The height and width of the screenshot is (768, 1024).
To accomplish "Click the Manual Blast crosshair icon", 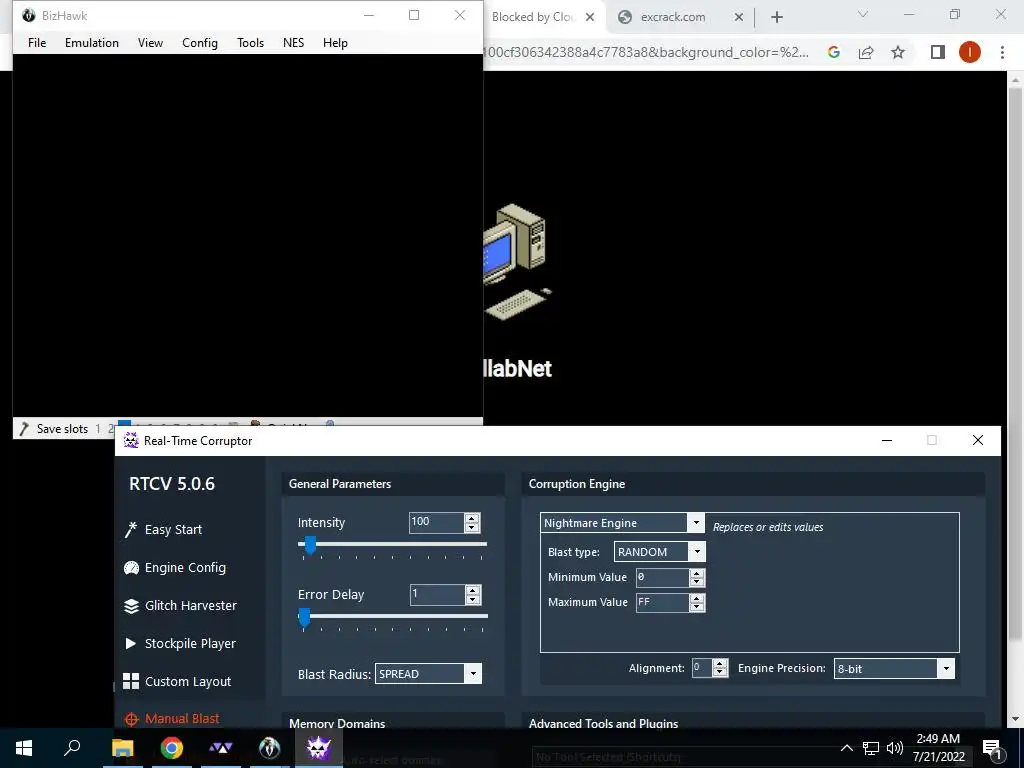I will click(131, 719).
